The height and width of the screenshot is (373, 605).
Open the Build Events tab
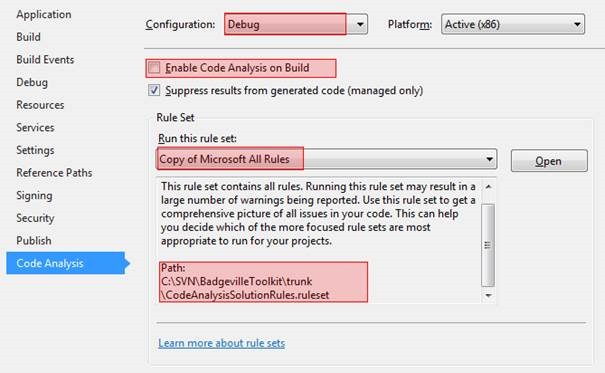coord(45,60)
